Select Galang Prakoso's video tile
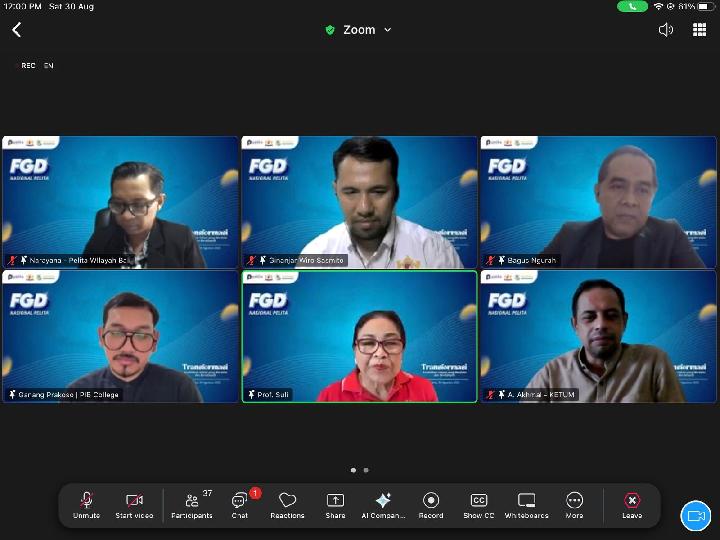720x540 pixels. 120,337
